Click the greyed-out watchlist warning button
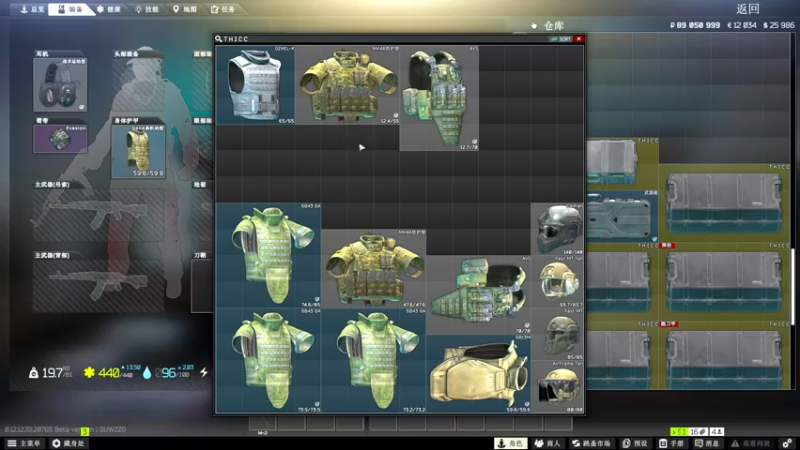This screenshot has width=800, height=450. (751, 443)
